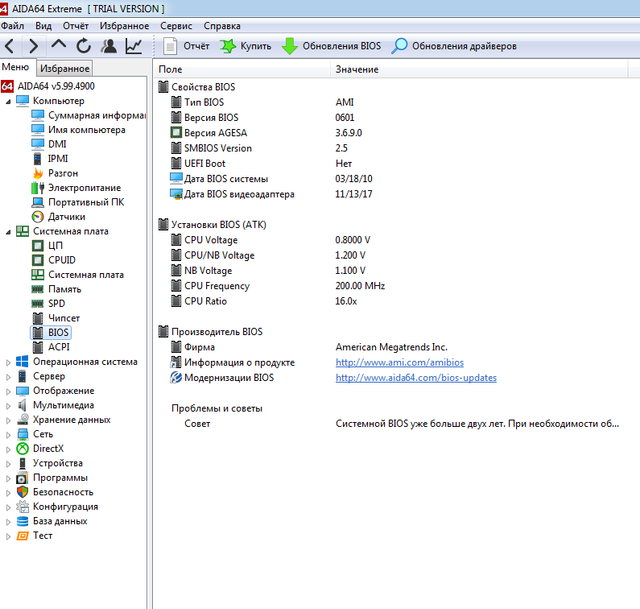Open the Файл menu
This screenshot has height=609, width=640.
[12, 26]
